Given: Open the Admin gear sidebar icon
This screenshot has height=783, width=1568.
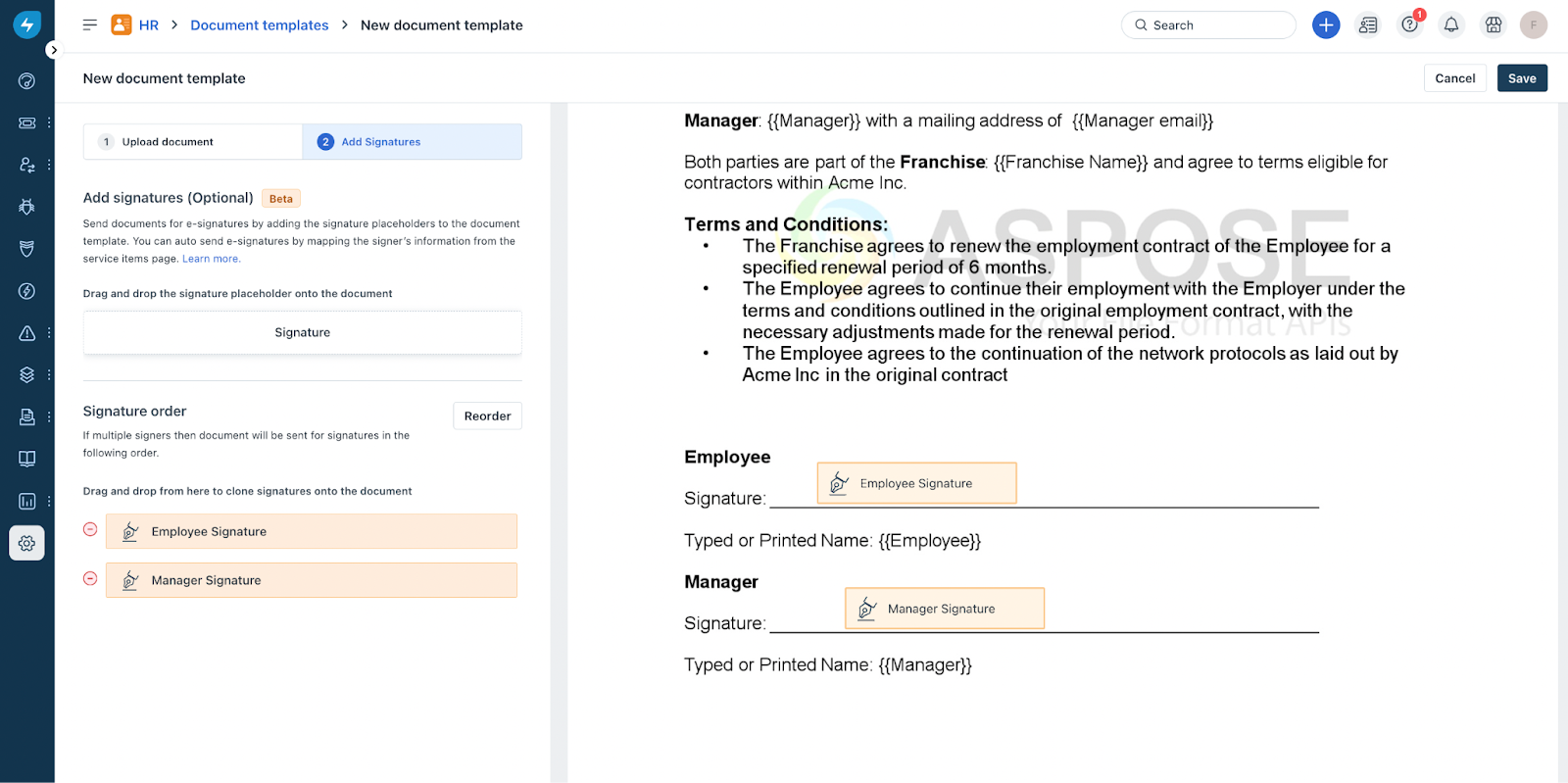Looking at the screenshot, I should point(26,543).
